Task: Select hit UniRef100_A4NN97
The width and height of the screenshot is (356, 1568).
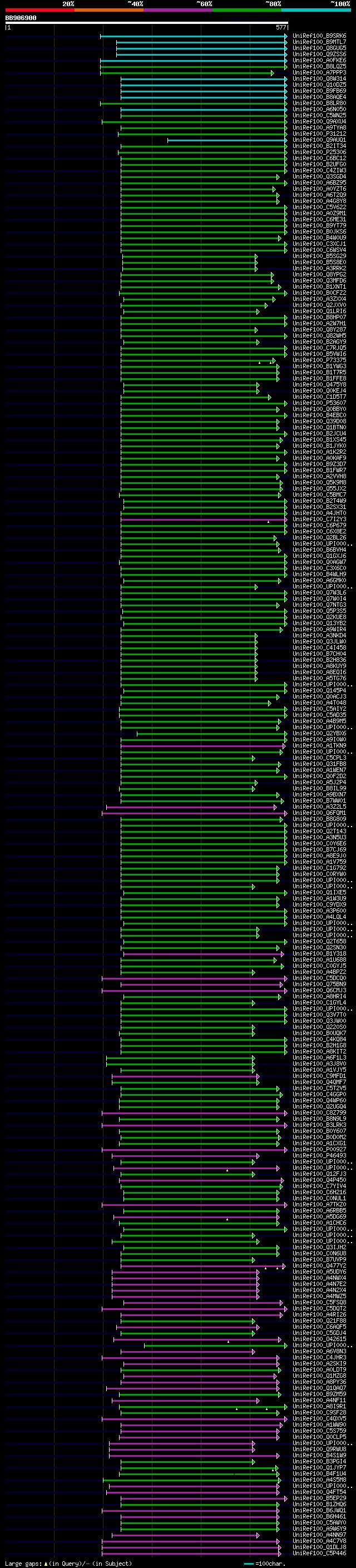Action: (x=319, y=1535)
